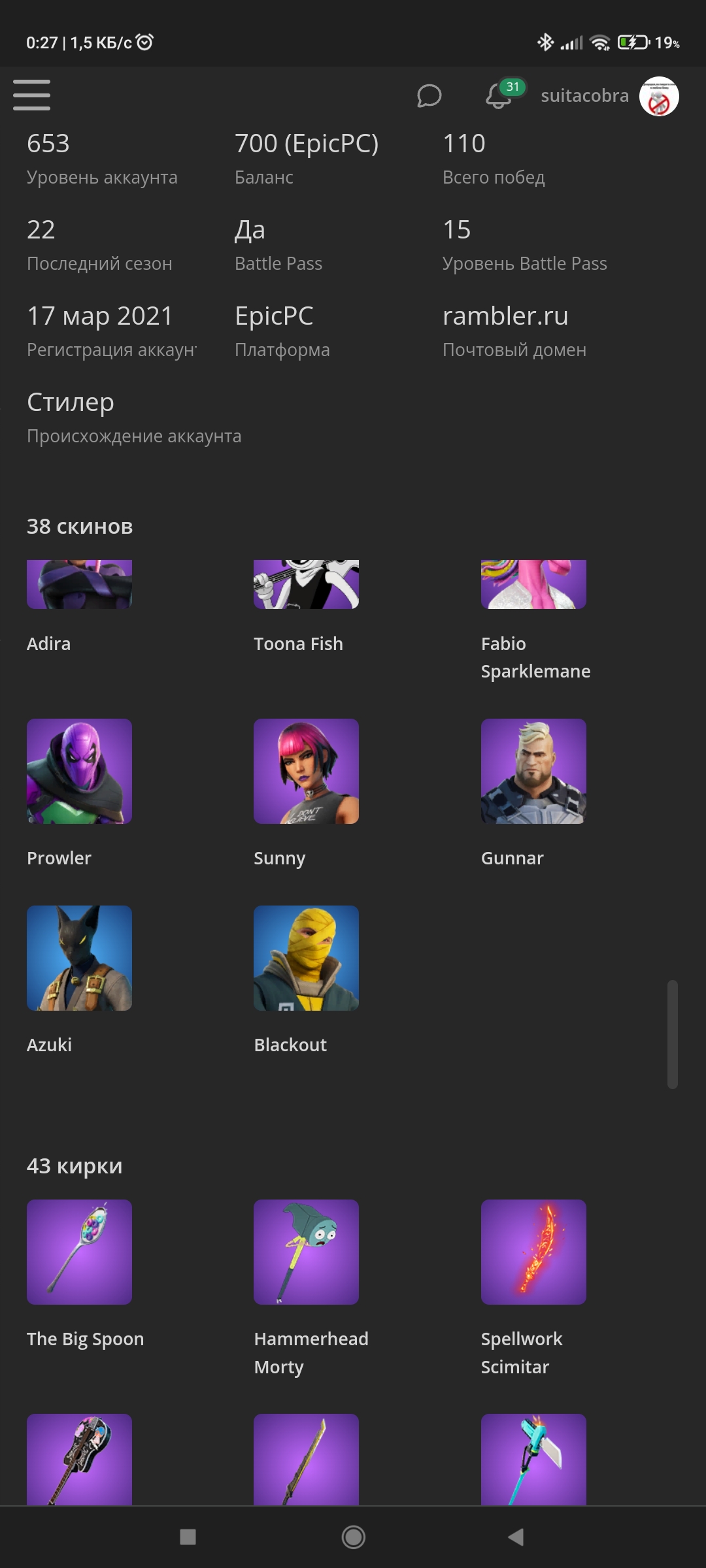Tap the suitacobra username
The width and height of the screenshot is (706, 1568).
[584, 96]
